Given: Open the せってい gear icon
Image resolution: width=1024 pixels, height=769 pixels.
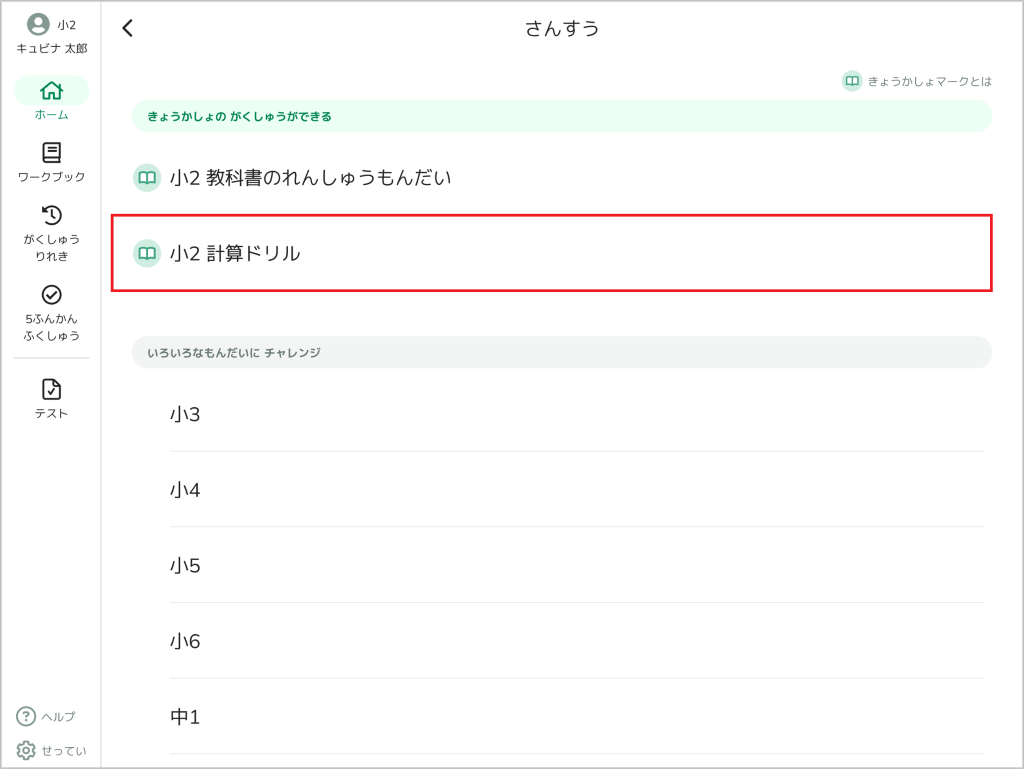Looking at the screenshot, I should (26, 750).
